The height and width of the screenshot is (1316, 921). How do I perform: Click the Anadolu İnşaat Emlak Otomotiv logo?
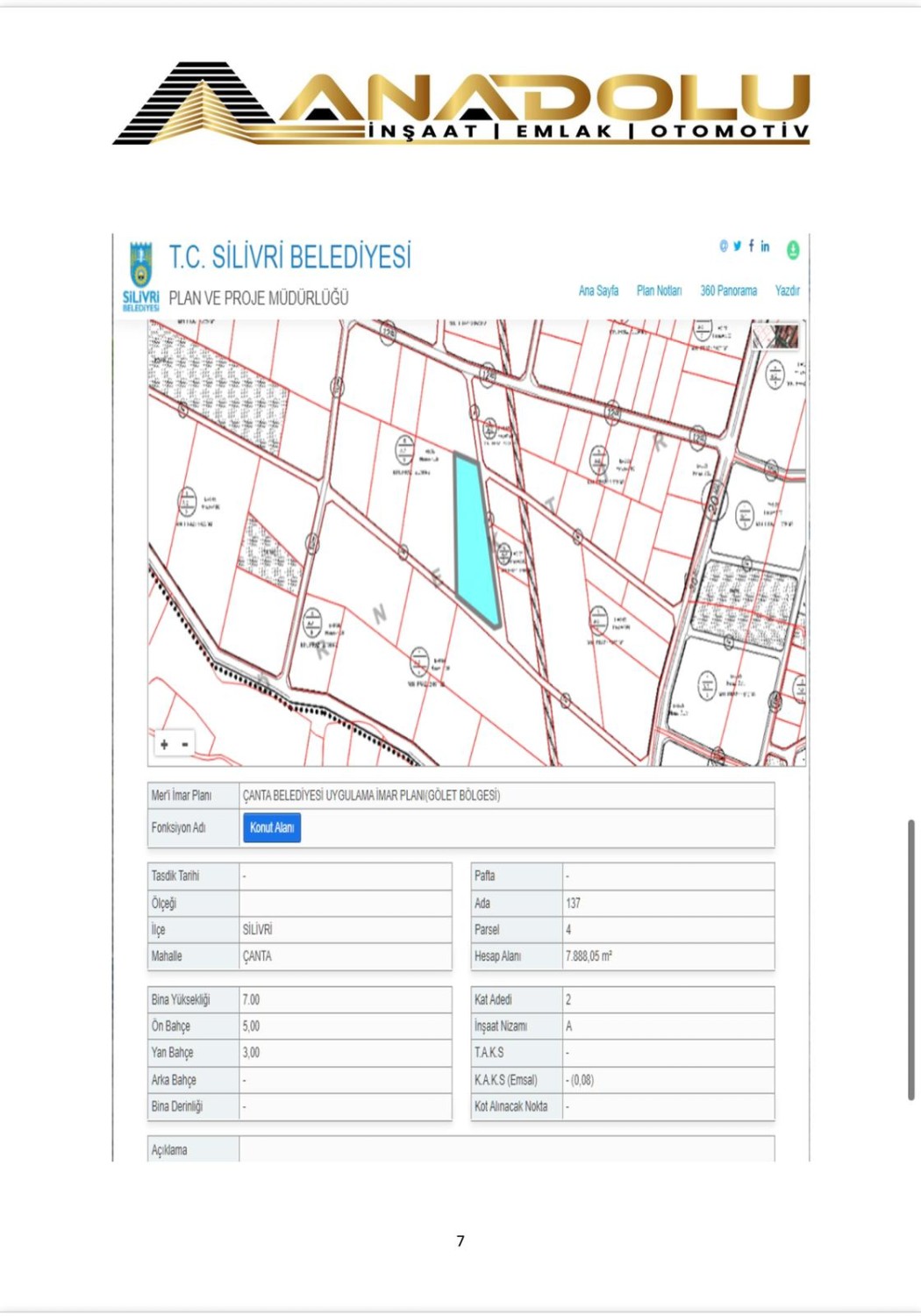(460, 104)
